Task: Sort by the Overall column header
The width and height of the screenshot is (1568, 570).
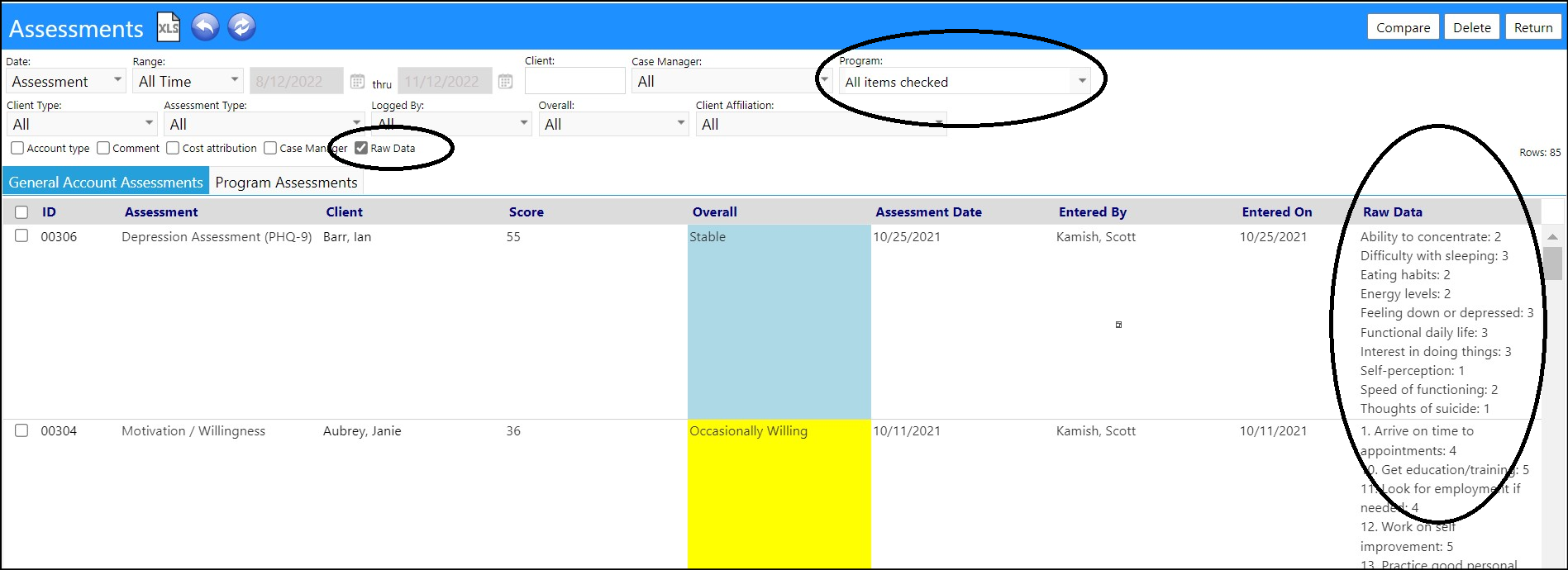Action: 714,212
